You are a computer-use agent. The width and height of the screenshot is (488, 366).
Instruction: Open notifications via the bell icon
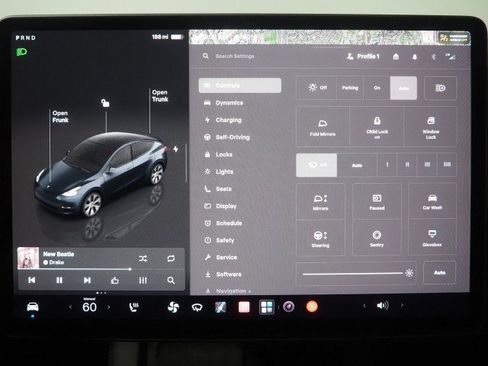pos(414,57)
